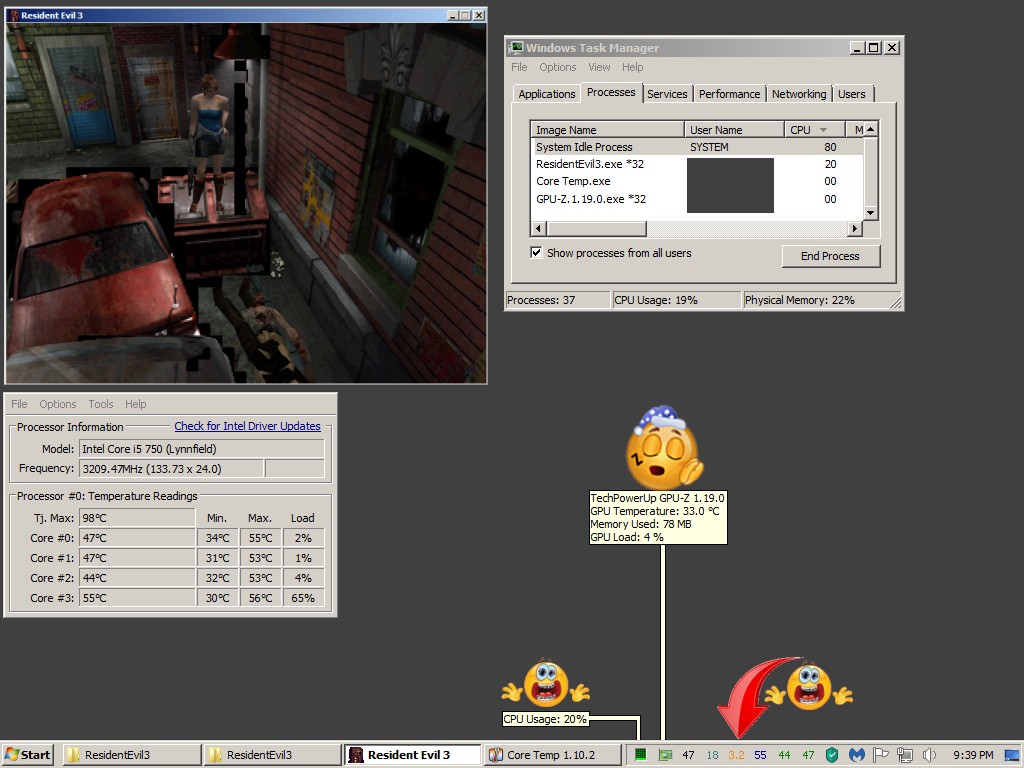Click inside the Resident Evil 3 game view
Image resolution: width=1024 pixels, height=768 pixels.
click(246, 202)
